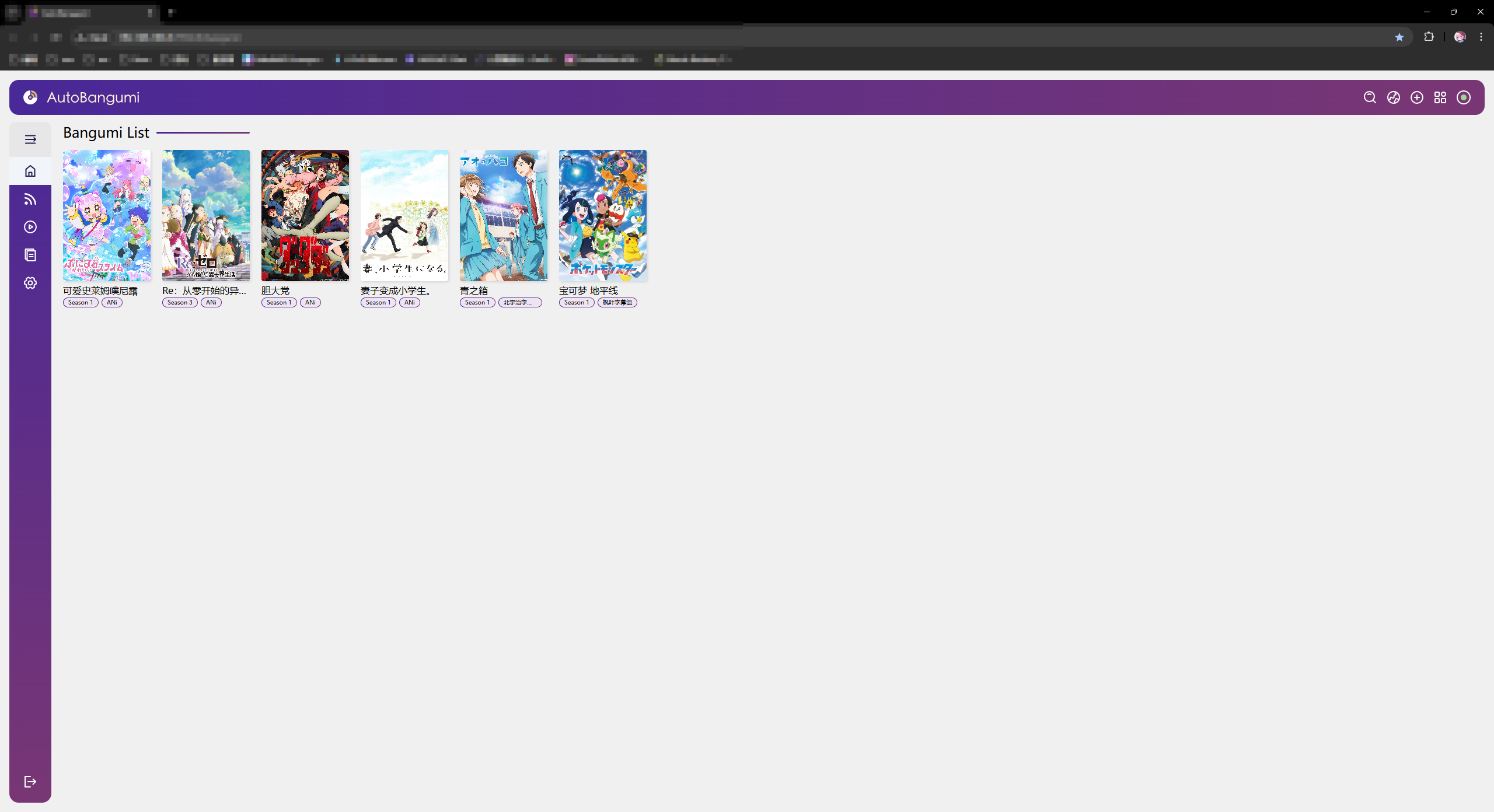Click Season 1 tag under 胆大党
The image size is (1494, 812).
point(279,302)
